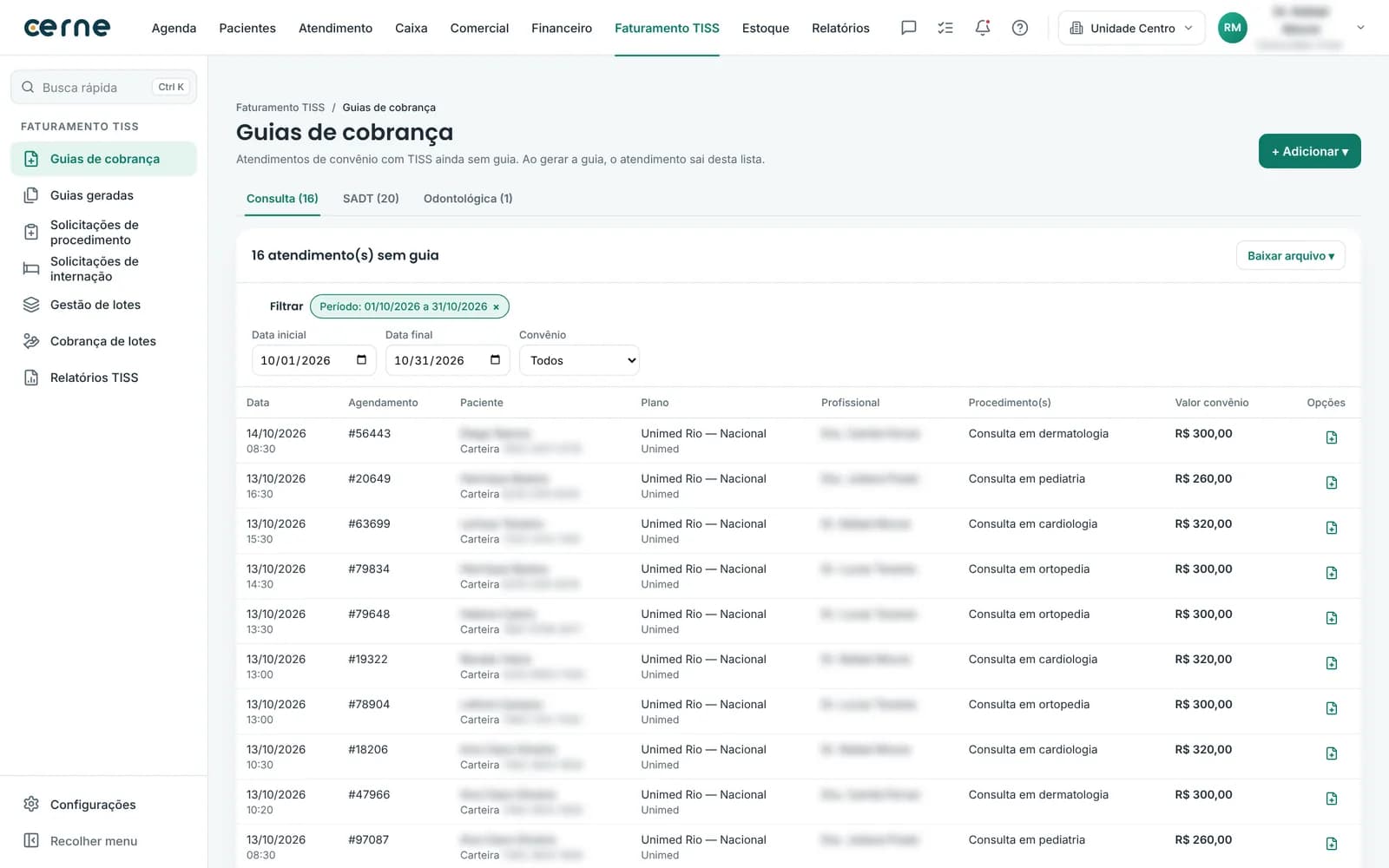
Task: Open the notifications bell
Action: point(983,28)
